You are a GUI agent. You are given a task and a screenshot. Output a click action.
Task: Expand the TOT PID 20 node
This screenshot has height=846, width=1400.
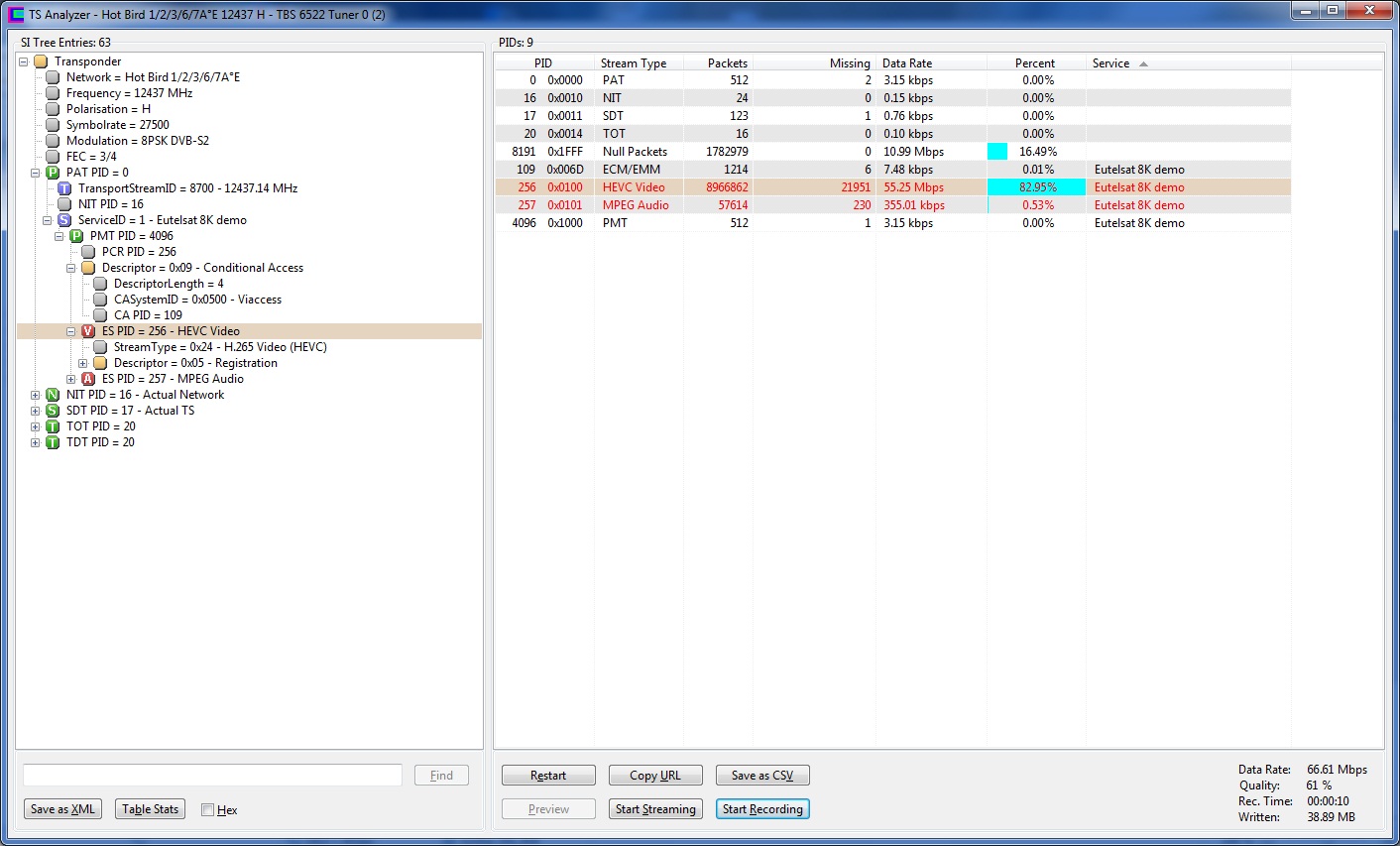36,426
